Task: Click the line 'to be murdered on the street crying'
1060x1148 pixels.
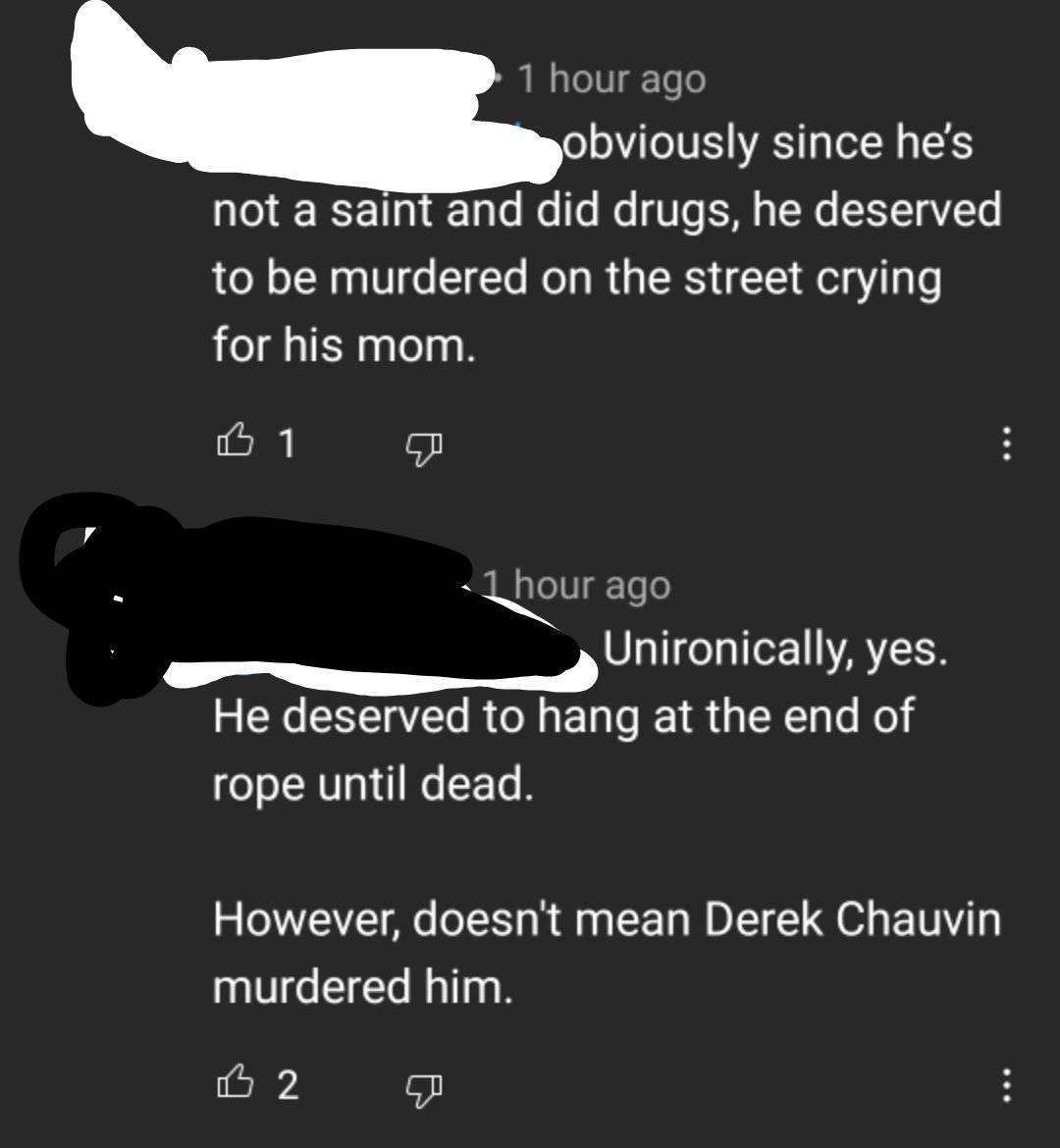Action: click(x=577, y=279)
